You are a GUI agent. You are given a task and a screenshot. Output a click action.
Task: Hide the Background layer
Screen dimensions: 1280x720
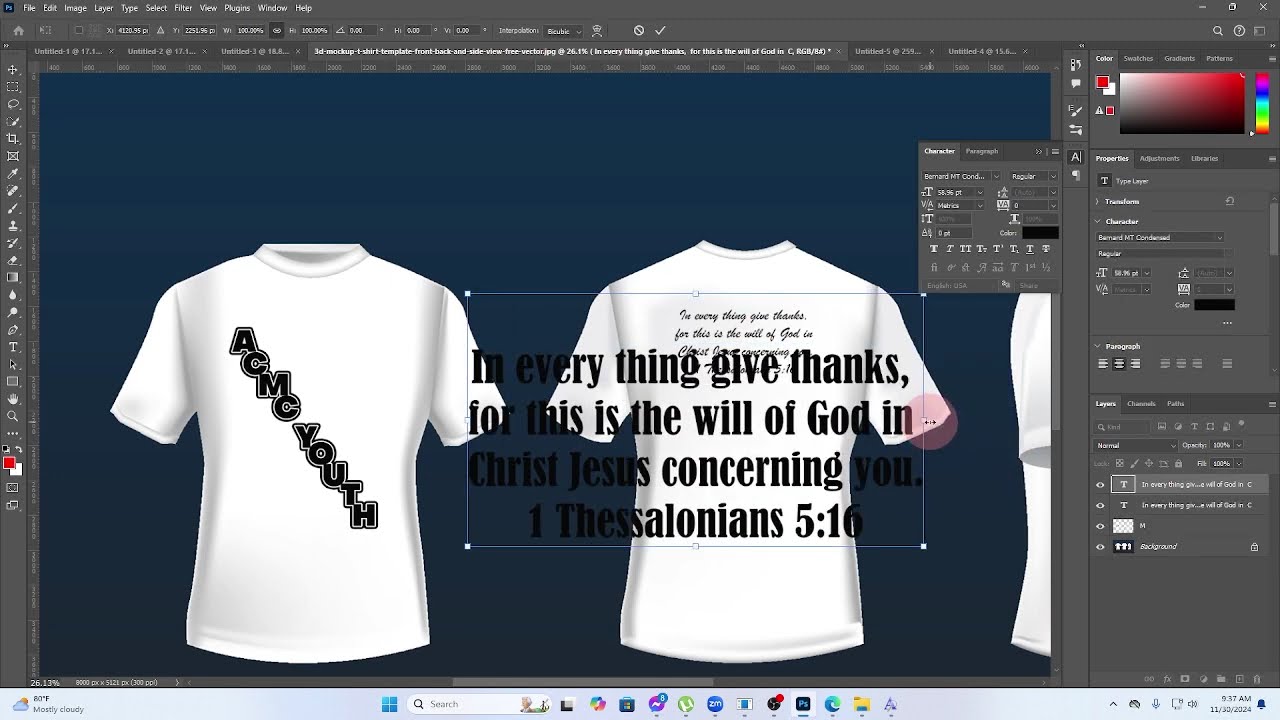(1101, 547)
